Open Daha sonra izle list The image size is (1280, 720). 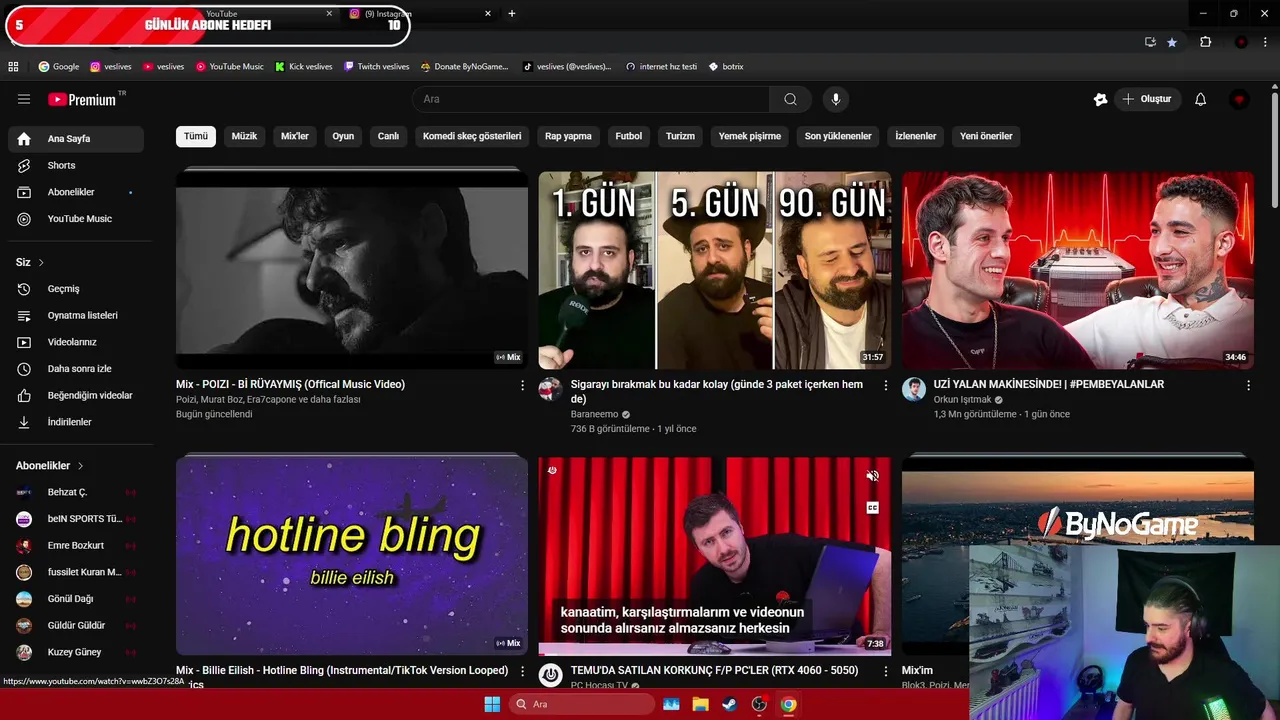[76, 369]
